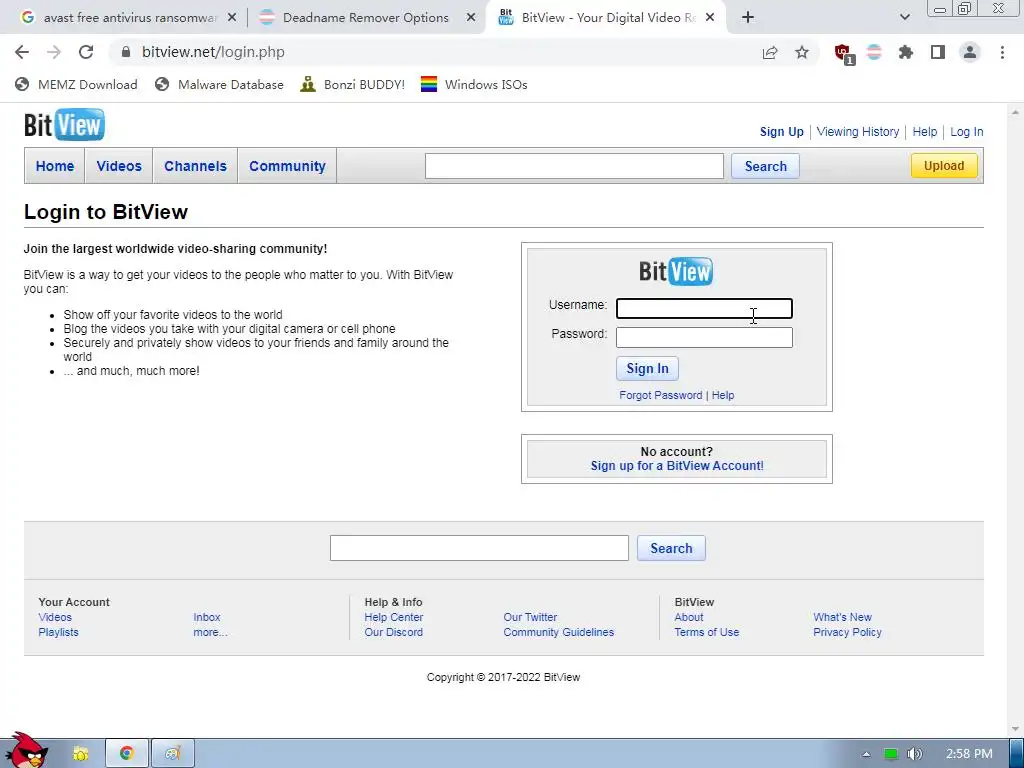
Task: Open the Community navigation tab
Action: [287, 166]
